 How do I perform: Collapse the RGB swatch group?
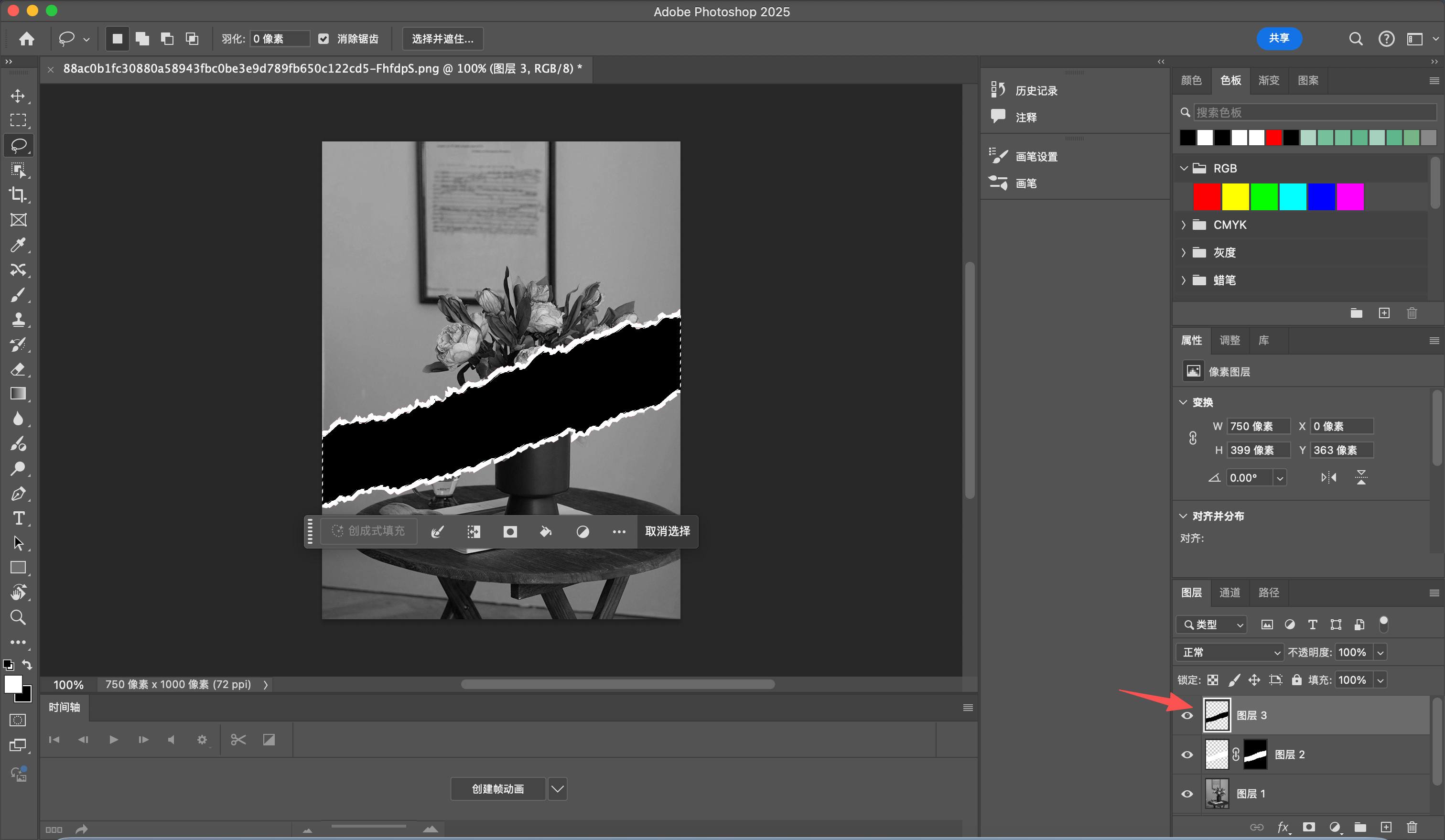click(x=1184, y=169)
